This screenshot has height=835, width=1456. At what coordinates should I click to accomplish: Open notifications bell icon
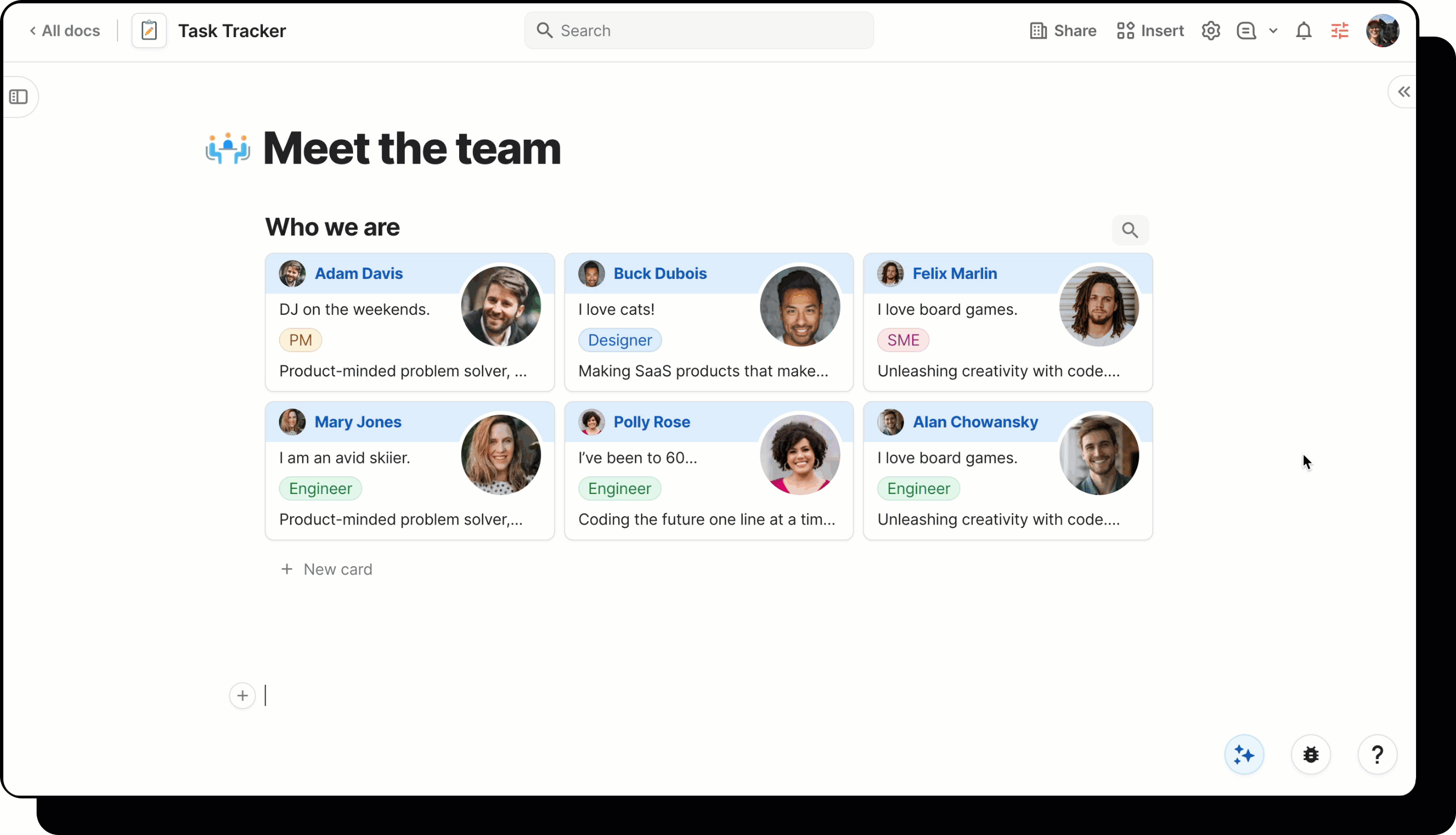1304,30
